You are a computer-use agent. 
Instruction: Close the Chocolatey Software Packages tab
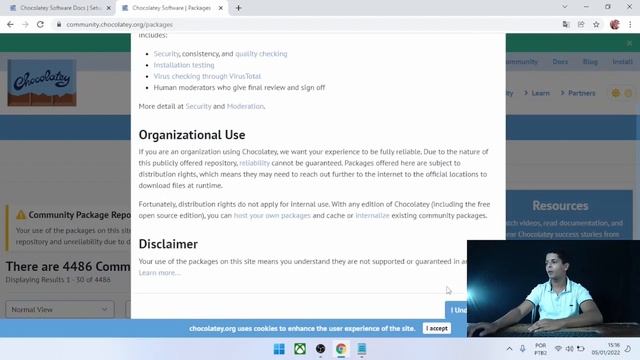click(x=220, y=8)
